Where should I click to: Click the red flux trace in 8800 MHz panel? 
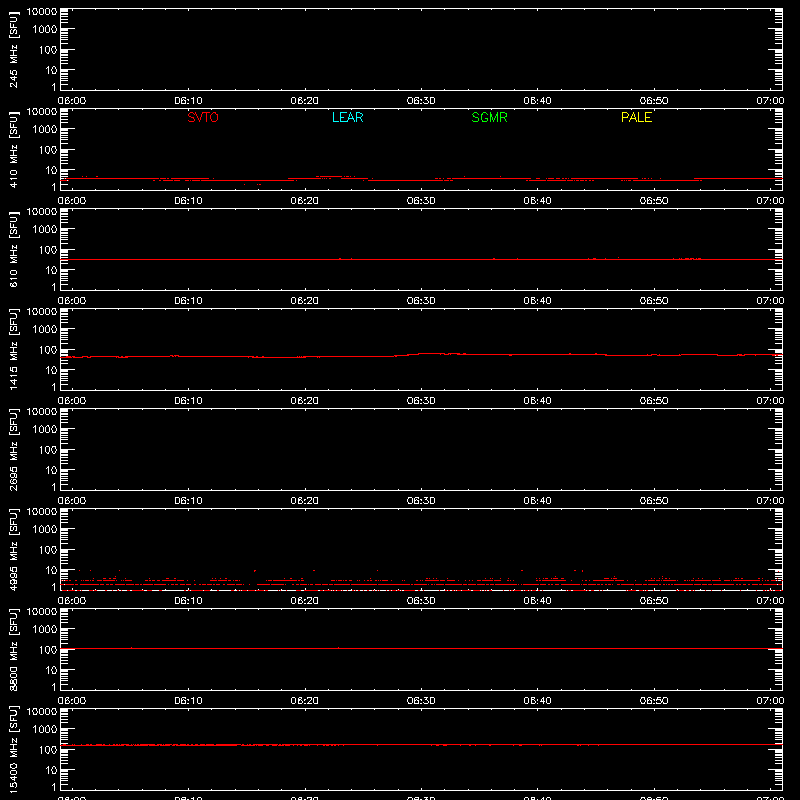[421, 648]
